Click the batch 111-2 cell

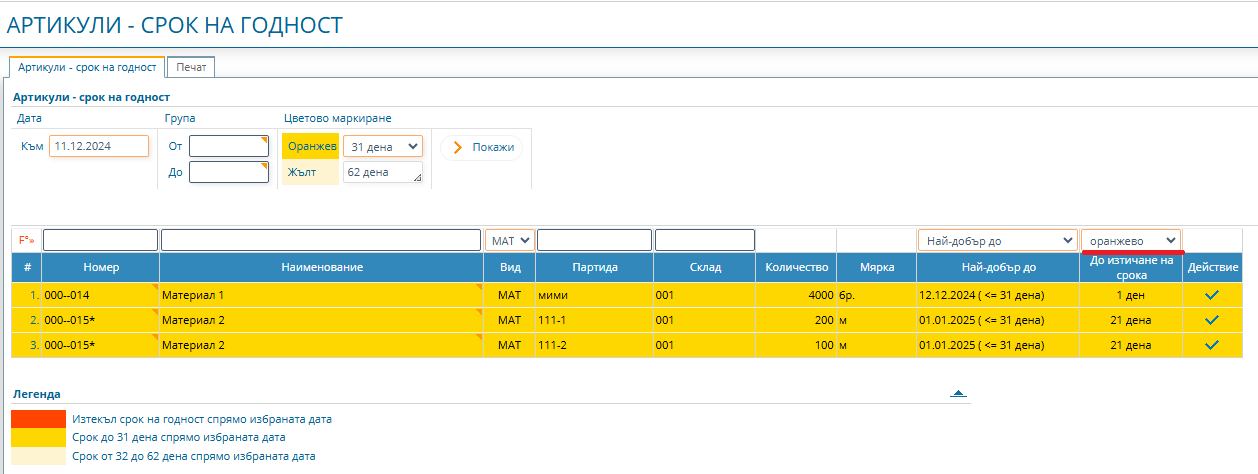pyautogui.click(x=594, y=345)
